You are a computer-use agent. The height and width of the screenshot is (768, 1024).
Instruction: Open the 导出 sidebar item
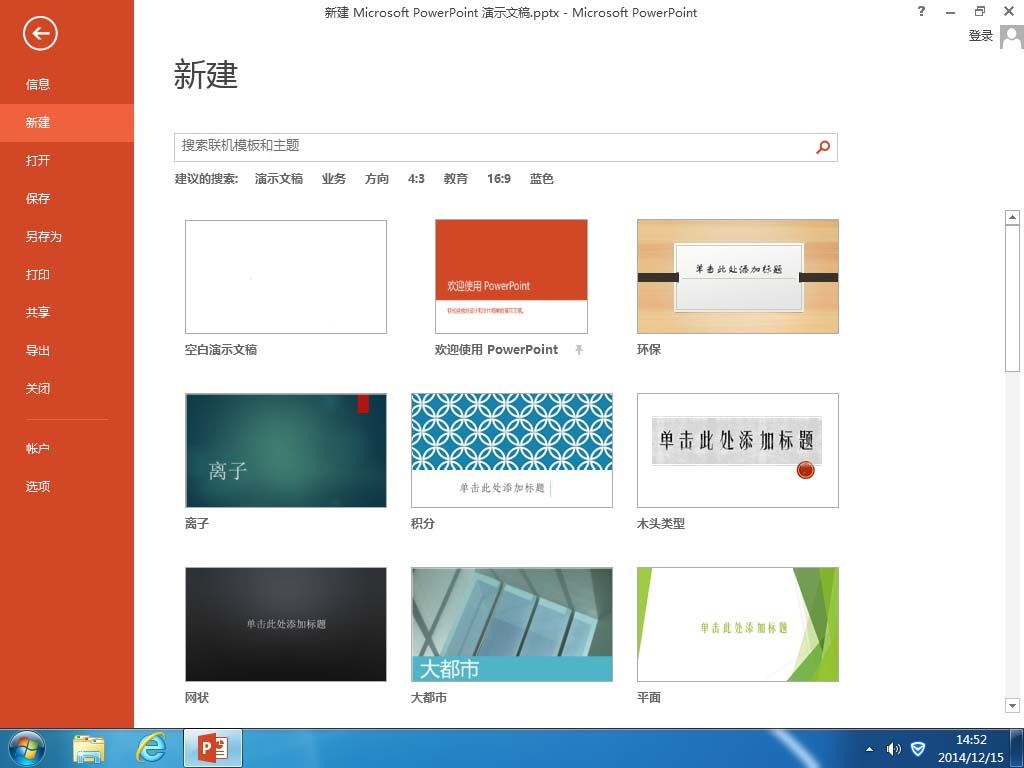click(67, 351)
